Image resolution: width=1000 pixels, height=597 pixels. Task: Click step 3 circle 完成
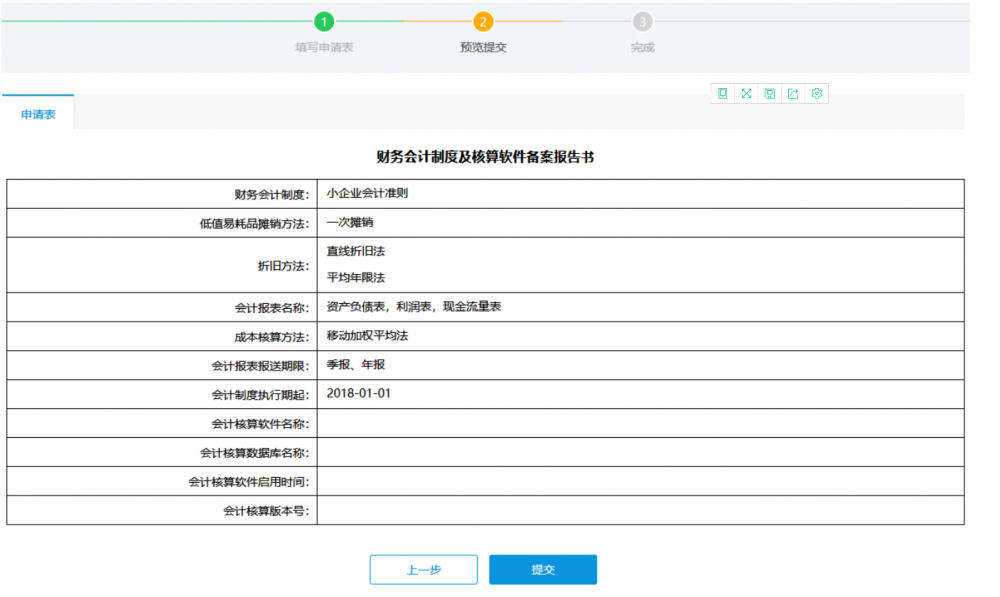642,21
